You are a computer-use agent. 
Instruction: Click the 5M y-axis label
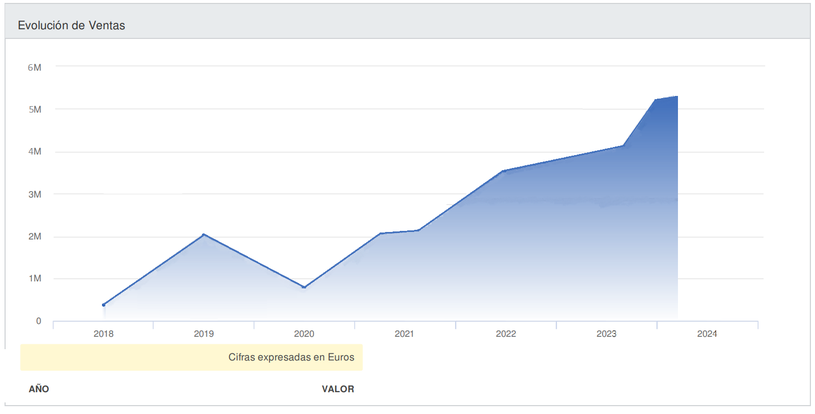(x=34, y=109)
